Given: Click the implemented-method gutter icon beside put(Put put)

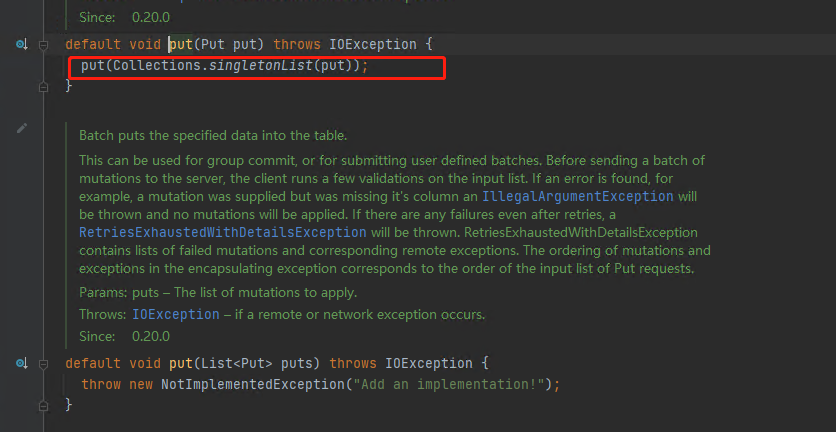Looking at the screenshot, I should pyautogui.click(x=21, y=44).
